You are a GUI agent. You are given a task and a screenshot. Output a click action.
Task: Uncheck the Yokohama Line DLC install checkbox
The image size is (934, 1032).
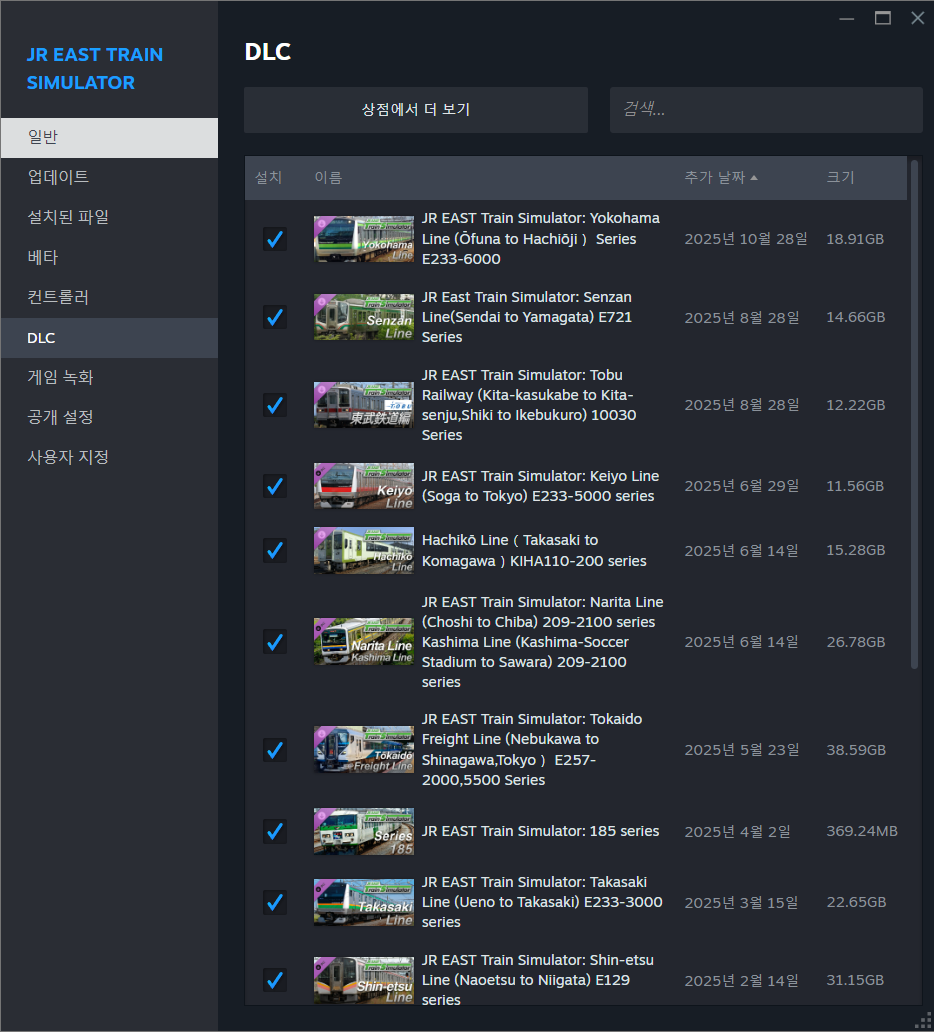click(x=274, y=239)
